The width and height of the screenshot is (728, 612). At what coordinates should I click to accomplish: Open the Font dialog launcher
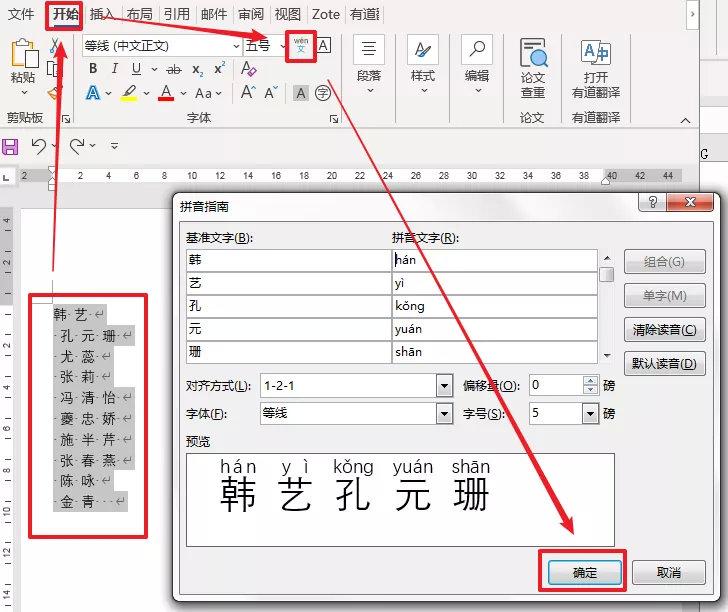click(x=333, y=119)
